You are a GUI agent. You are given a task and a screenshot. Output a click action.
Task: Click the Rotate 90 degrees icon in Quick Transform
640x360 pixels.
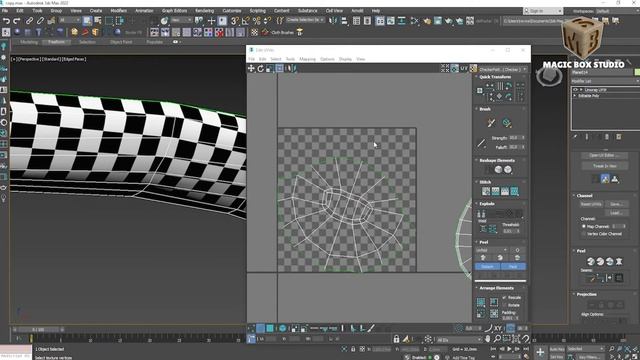(x=509, y=86)
